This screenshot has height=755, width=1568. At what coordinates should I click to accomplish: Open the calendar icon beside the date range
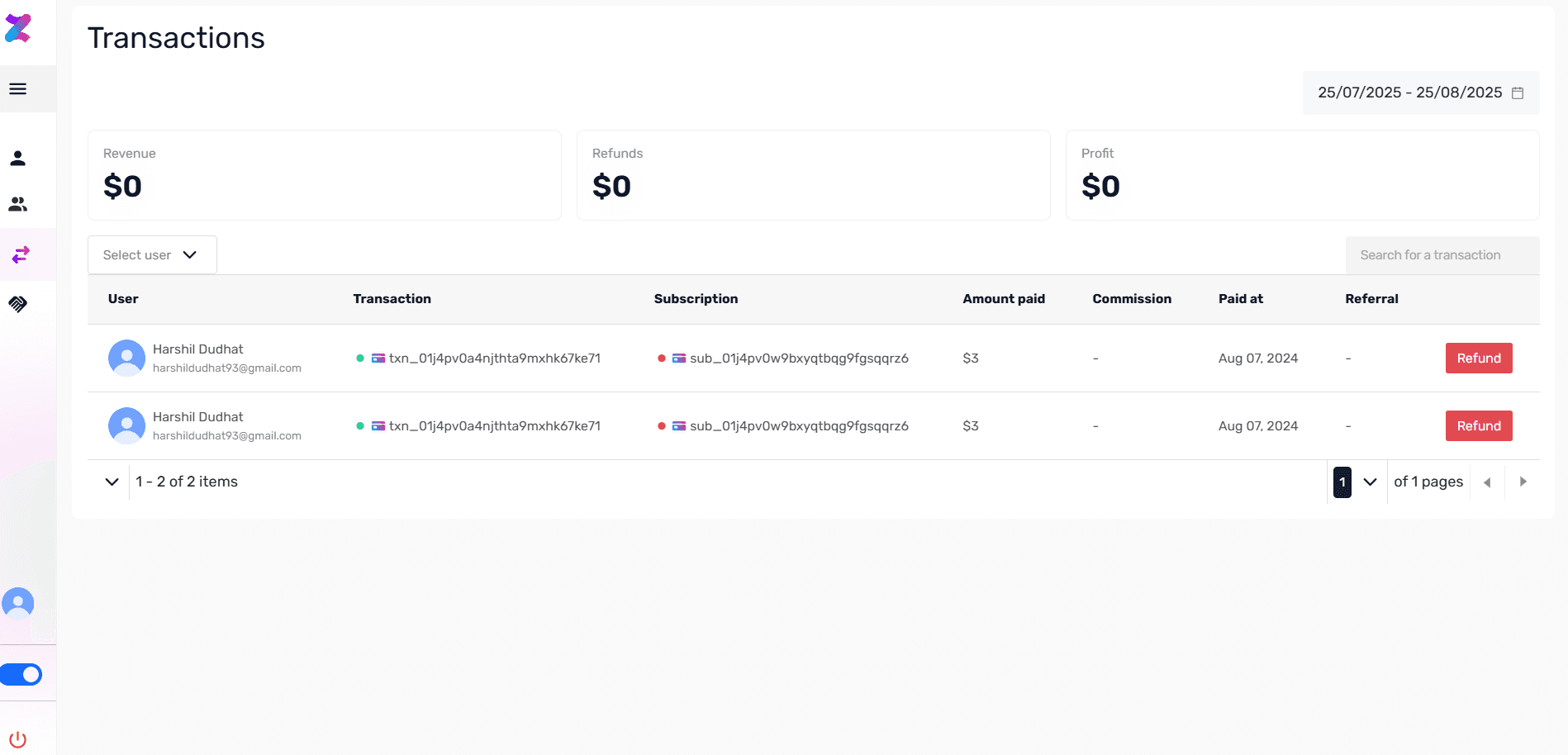click(1518, 93)
